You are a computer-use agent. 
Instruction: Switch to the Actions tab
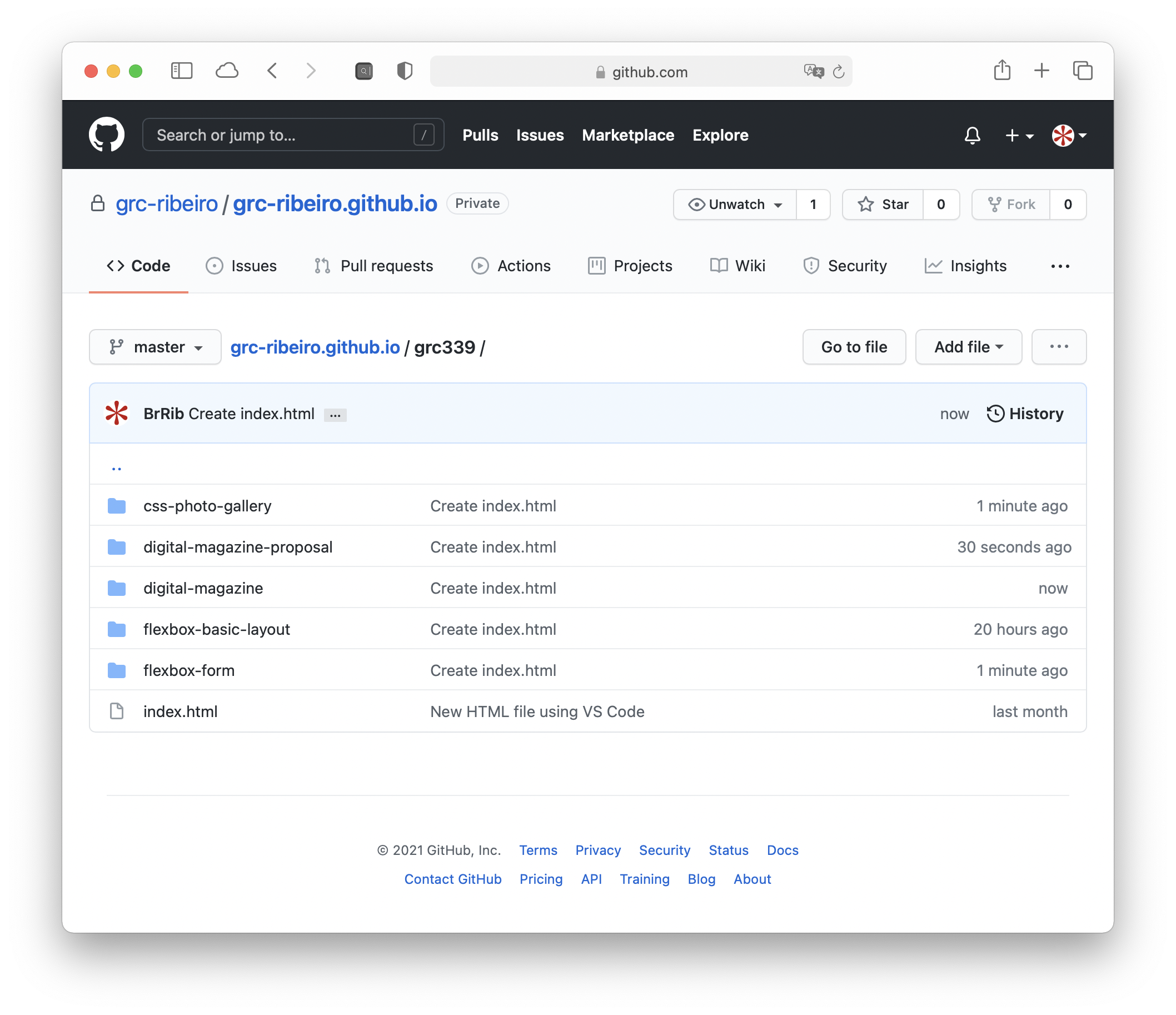point(511,266)
